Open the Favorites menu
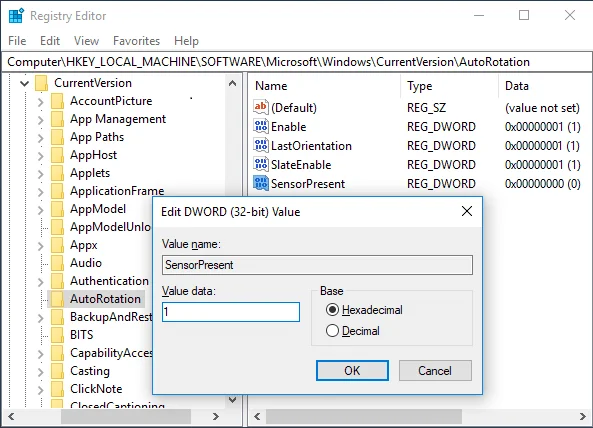The width and height of the screenshot is (593, 428). pos(137,41)
